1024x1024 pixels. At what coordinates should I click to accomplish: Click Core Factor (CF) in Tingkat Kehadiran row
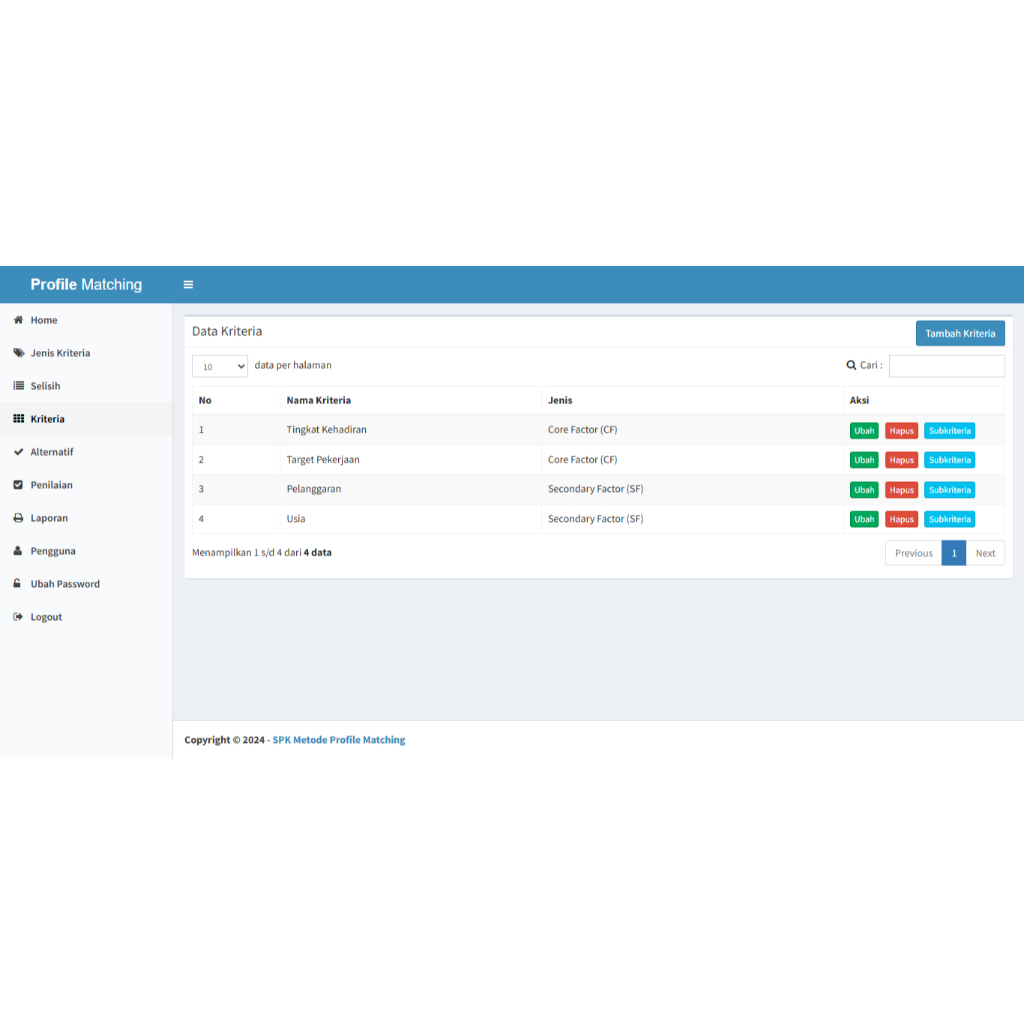coord(583,430)
